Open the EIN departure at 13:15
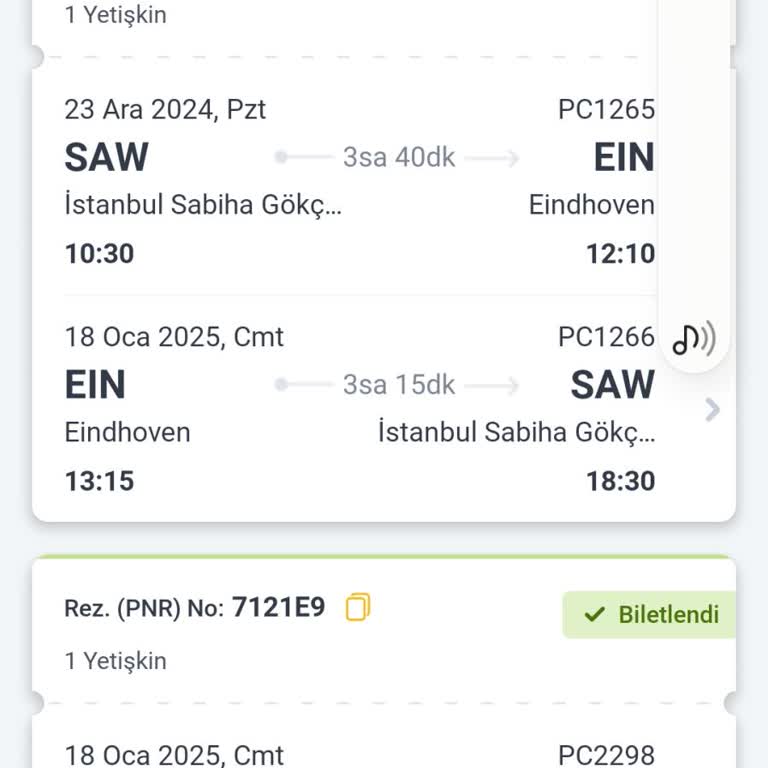Screen dimensions: 768x768 (x=95, y=385)
